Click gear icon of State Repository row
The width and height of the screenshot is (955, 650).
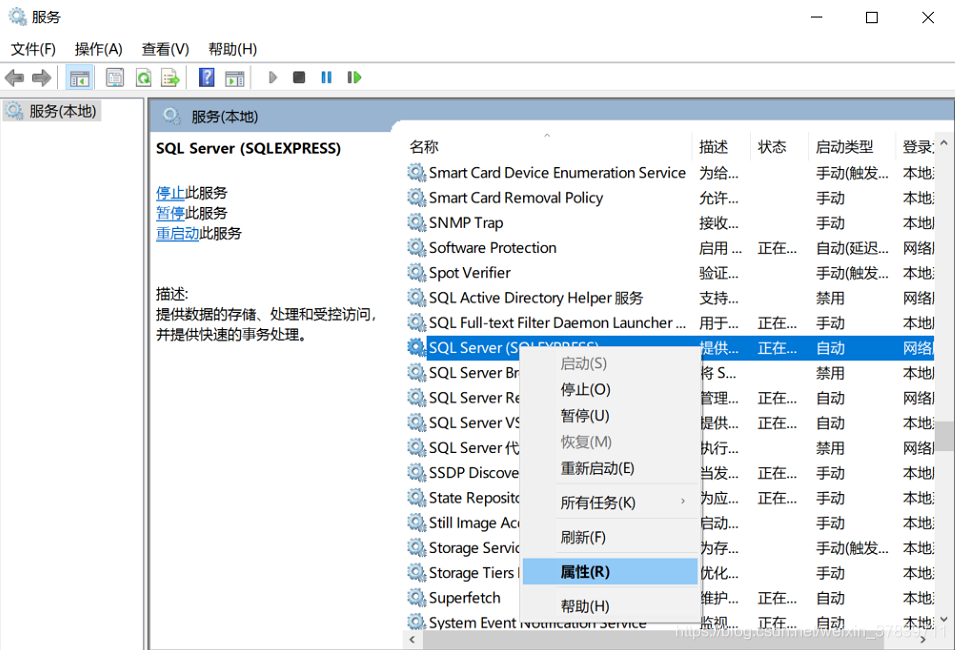417,498
